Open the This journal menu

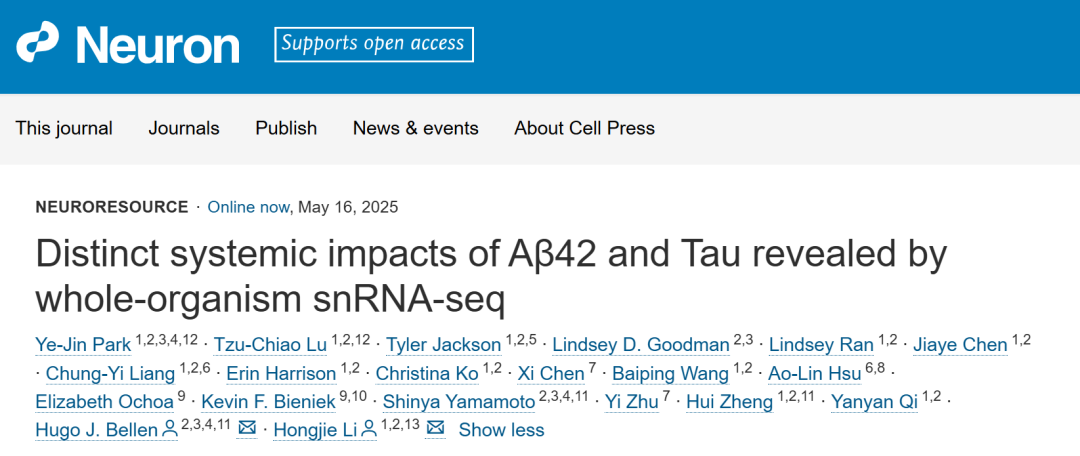click(64, 128)
